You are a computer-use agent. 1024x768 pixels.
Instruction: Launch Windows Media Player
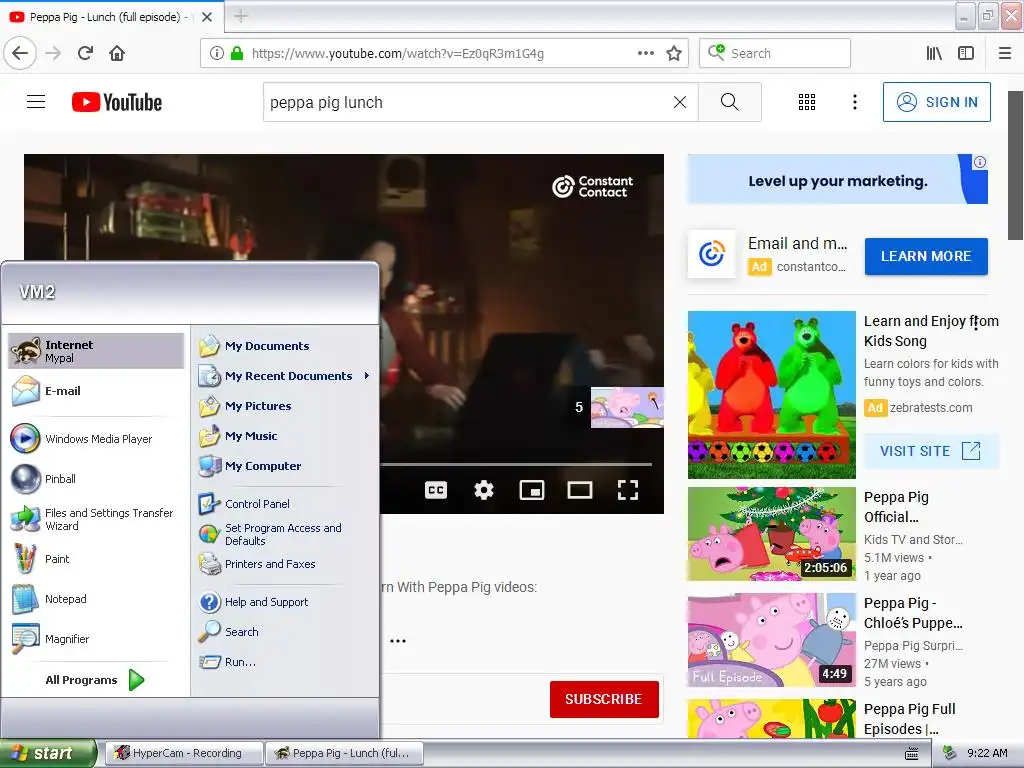pos(96,439)
